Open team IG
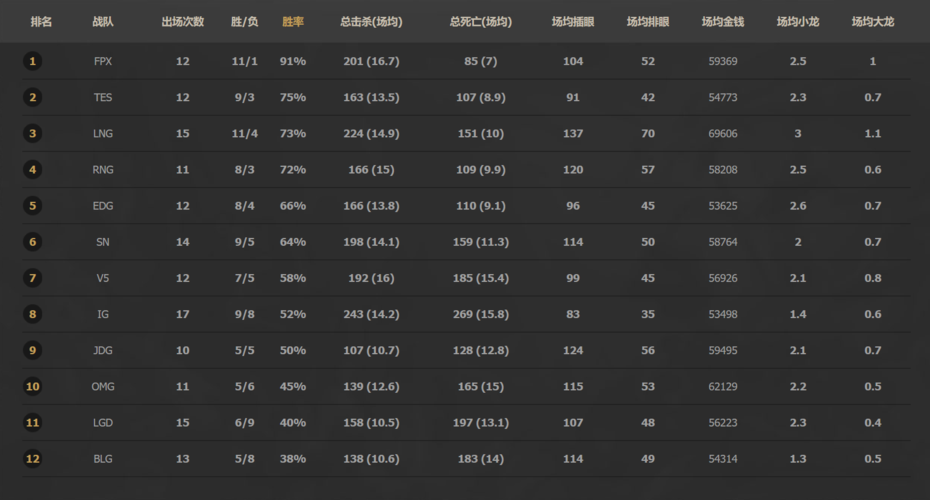The width and height of the screenshot is (930, 500). pyautogui.click(x=103, y=314)
